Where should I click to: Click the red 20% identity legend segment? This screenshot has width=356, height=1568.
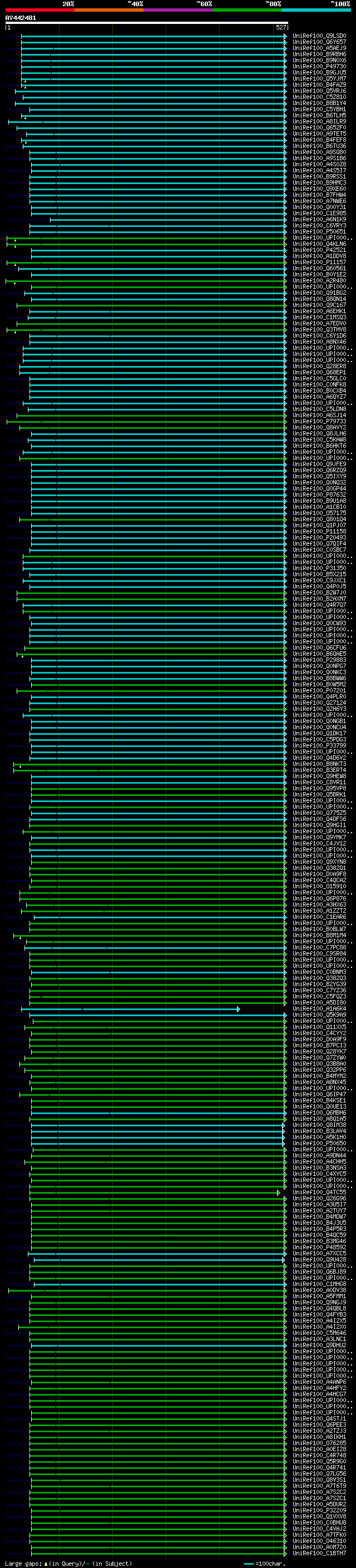click(x=39, y=10)
